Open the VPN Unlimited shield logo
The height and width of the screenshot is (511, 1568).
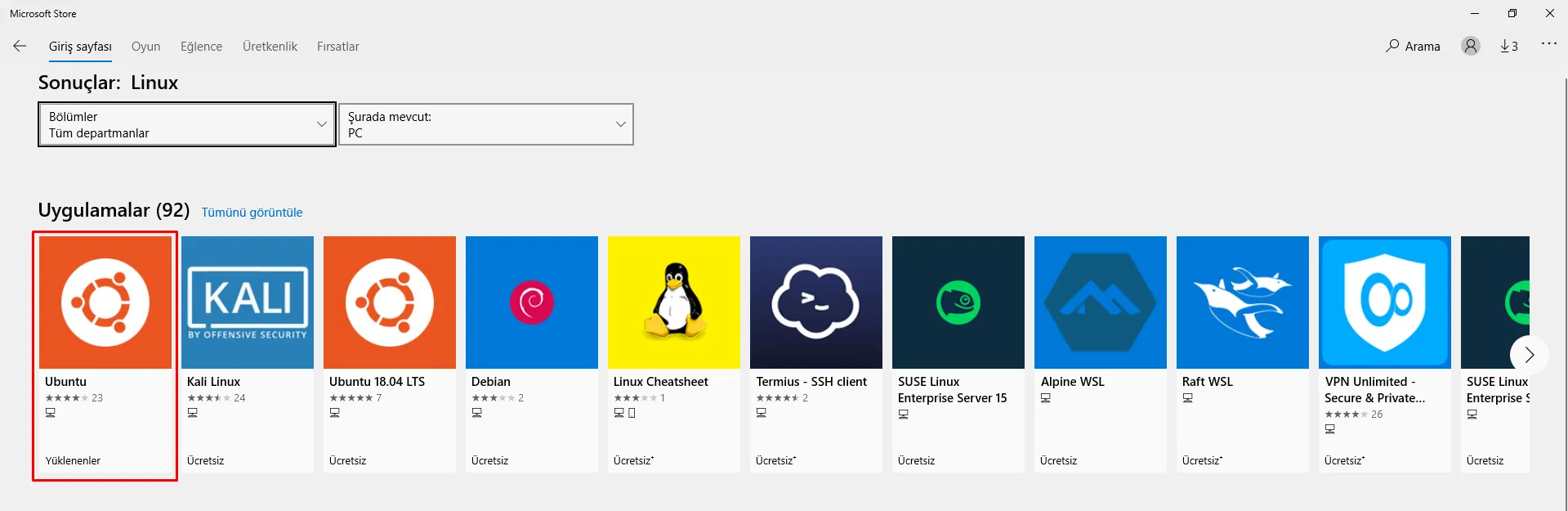(x=1385, y=303)
